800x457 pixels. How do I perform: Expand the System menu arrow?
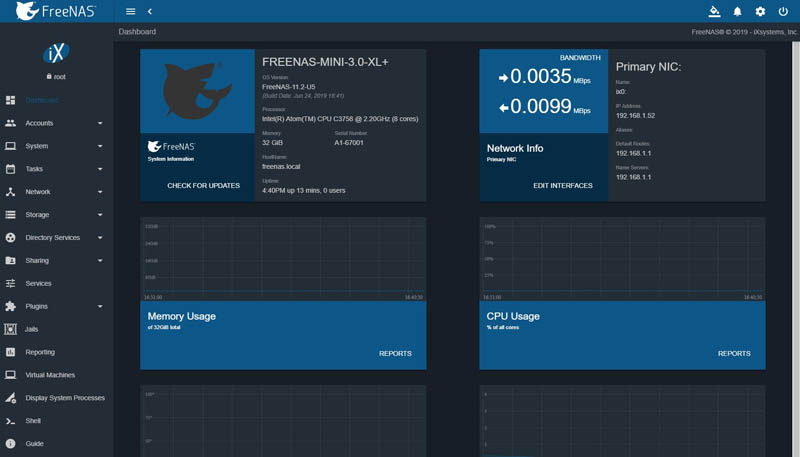click(100, 146)
